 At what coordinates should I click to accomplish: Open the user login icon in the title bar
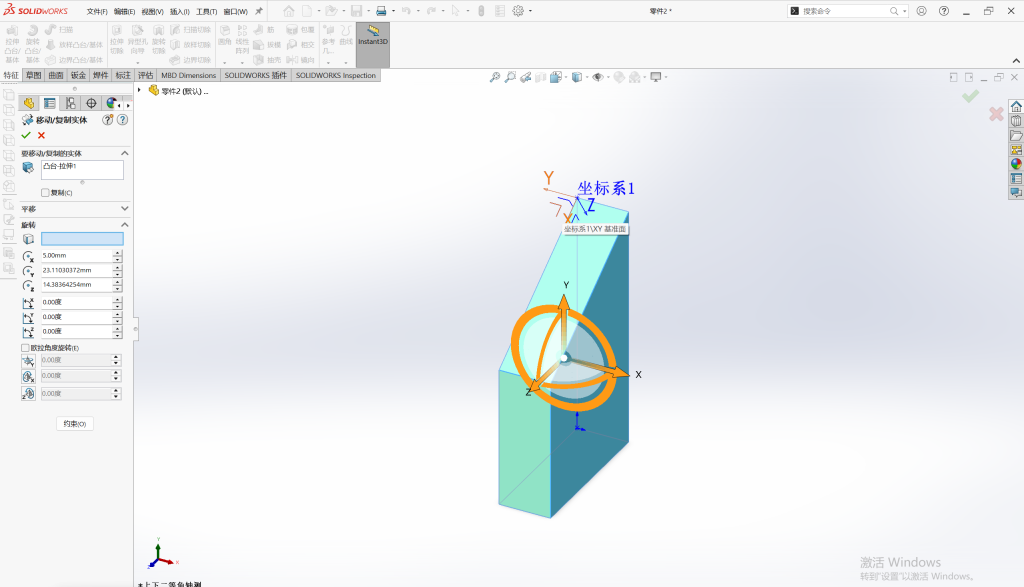point(921,11)
